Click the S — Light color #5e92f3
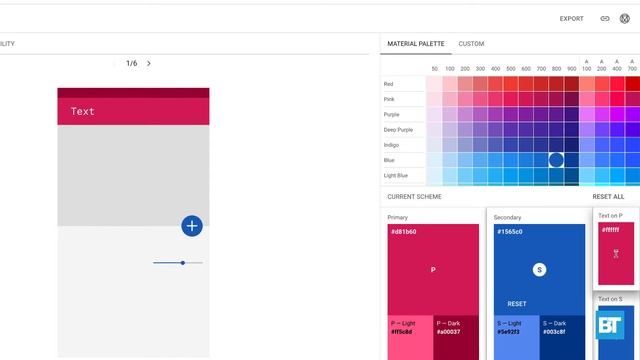Viewport: 640px width, 360px height. tap(516, 338)
